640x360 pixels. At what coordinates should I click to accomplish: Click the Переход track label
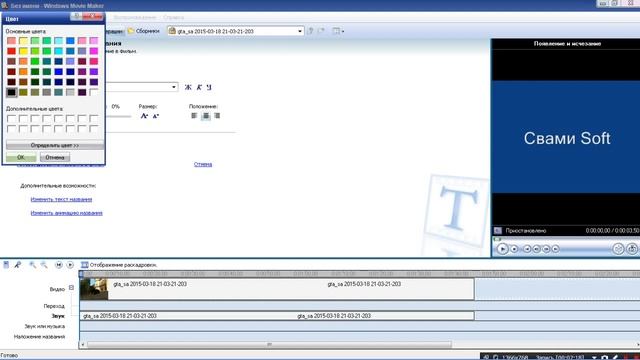tap(54, 306)
